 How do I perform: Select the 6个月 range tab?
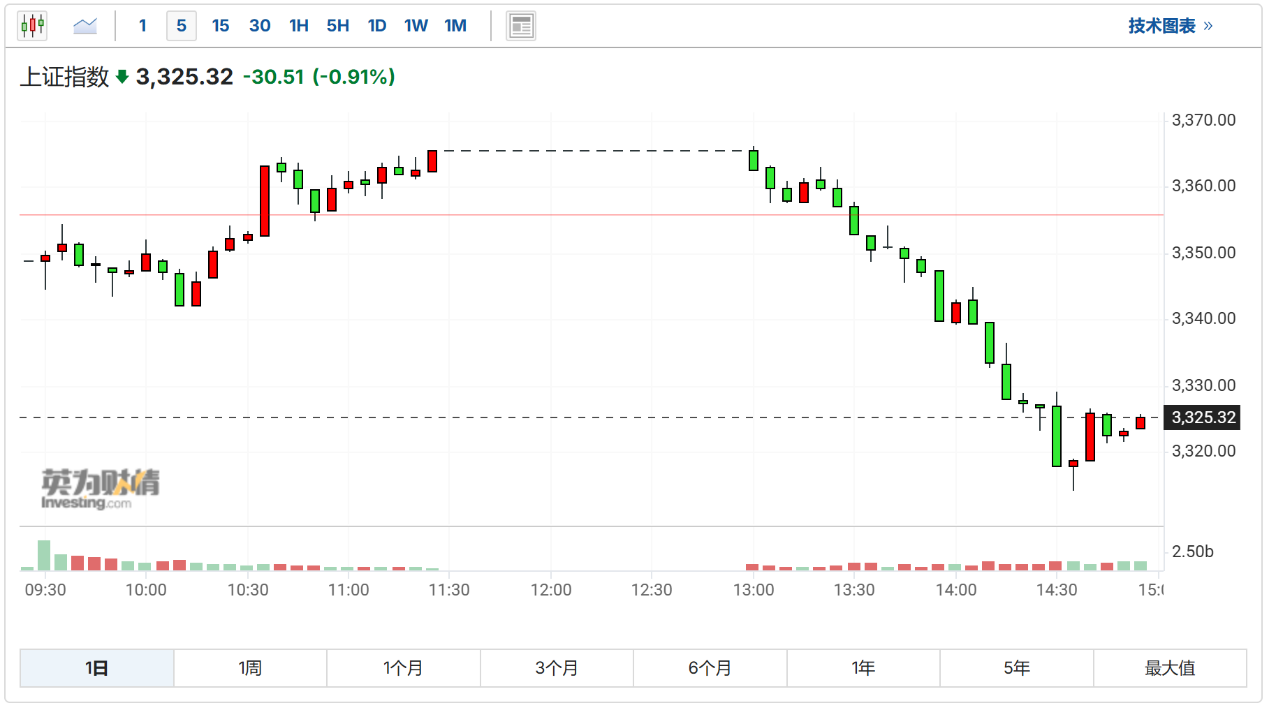pyautogui.click(x=710, y=668)
